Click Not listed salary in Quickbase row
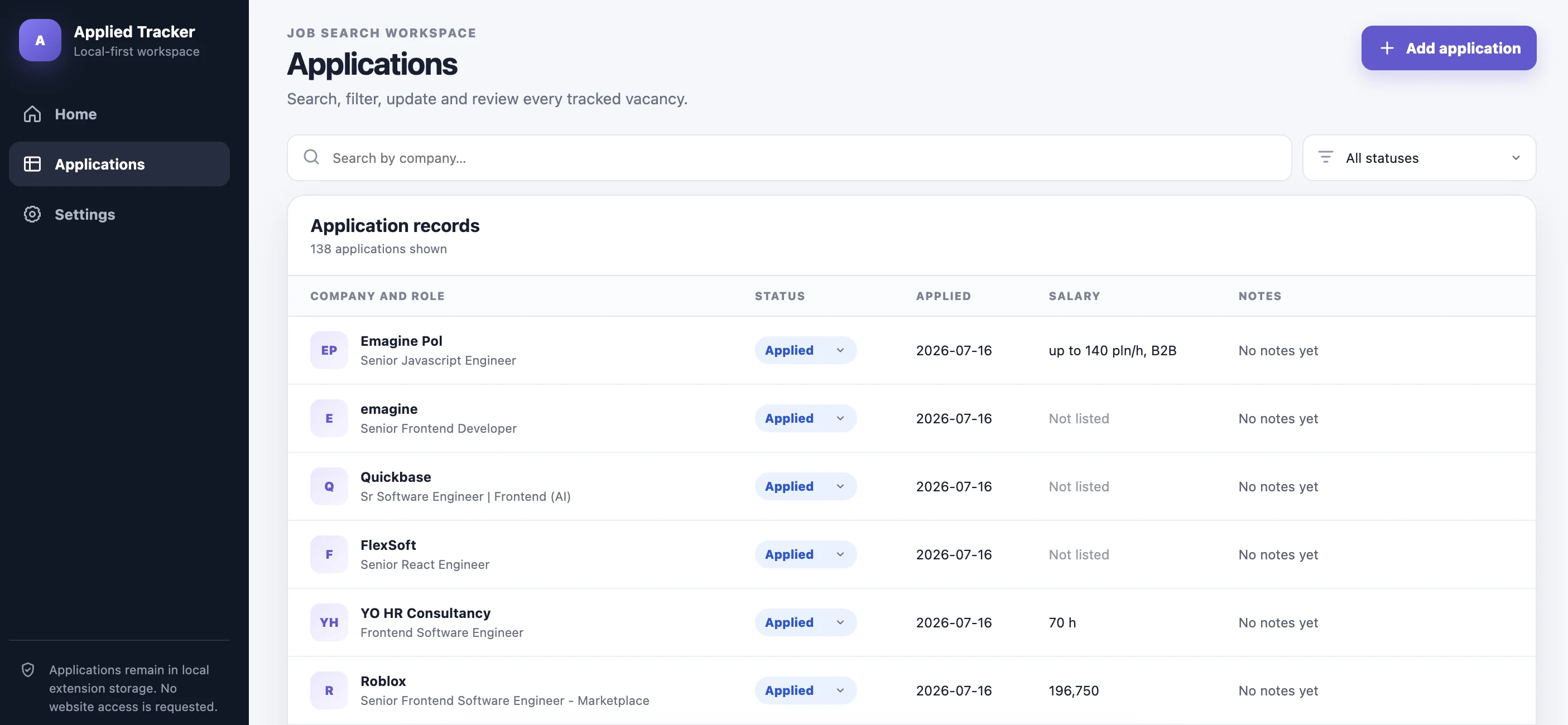This screenshot has width=1568, height=725. click(x=1079, y=486)
